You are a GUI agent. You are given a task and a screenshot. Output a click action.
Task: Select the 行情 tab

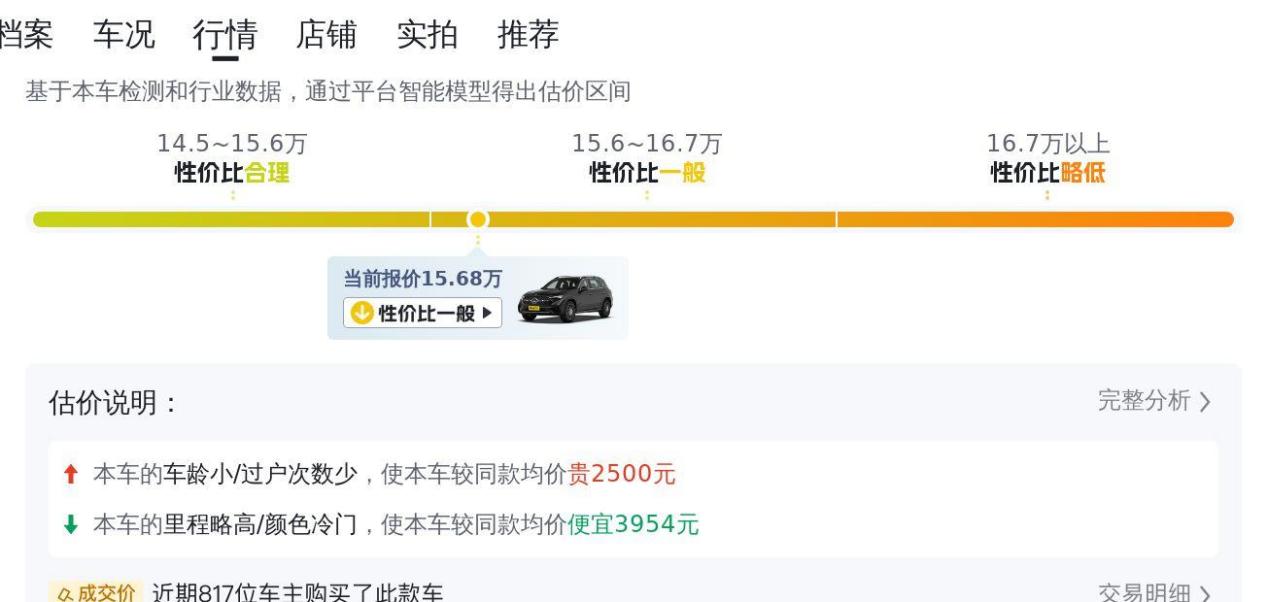225,35
